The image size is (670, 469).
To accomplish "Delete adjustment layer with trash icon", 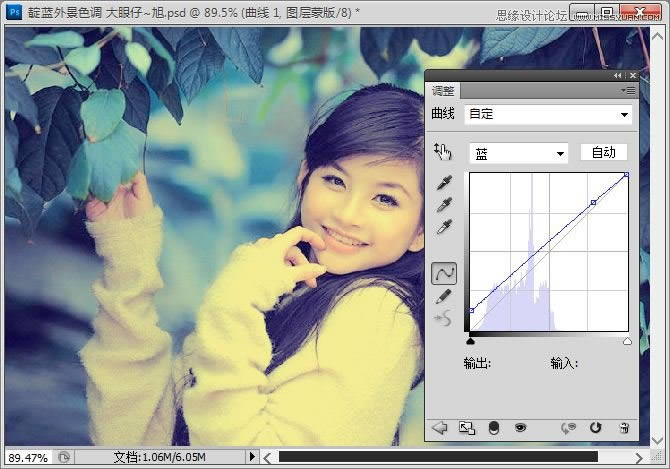I will 624,427.
